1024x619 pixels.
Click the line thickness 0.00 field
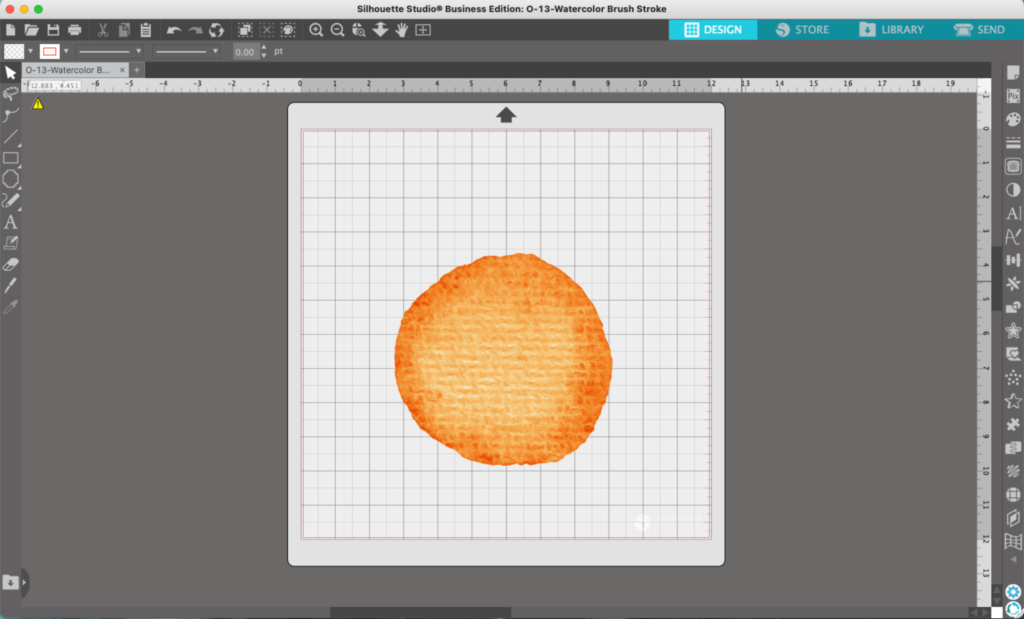(x=246, y=52)
